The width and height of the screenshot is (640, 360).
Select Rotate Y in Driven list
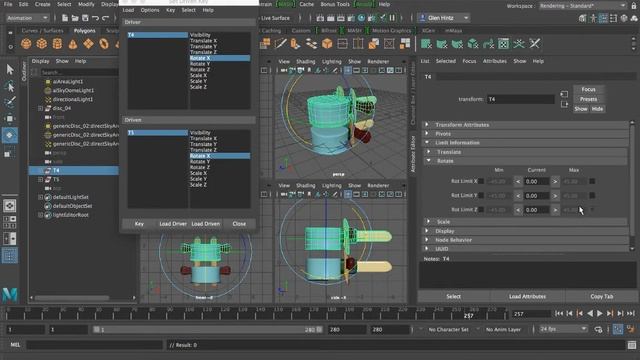coord(220,162)
